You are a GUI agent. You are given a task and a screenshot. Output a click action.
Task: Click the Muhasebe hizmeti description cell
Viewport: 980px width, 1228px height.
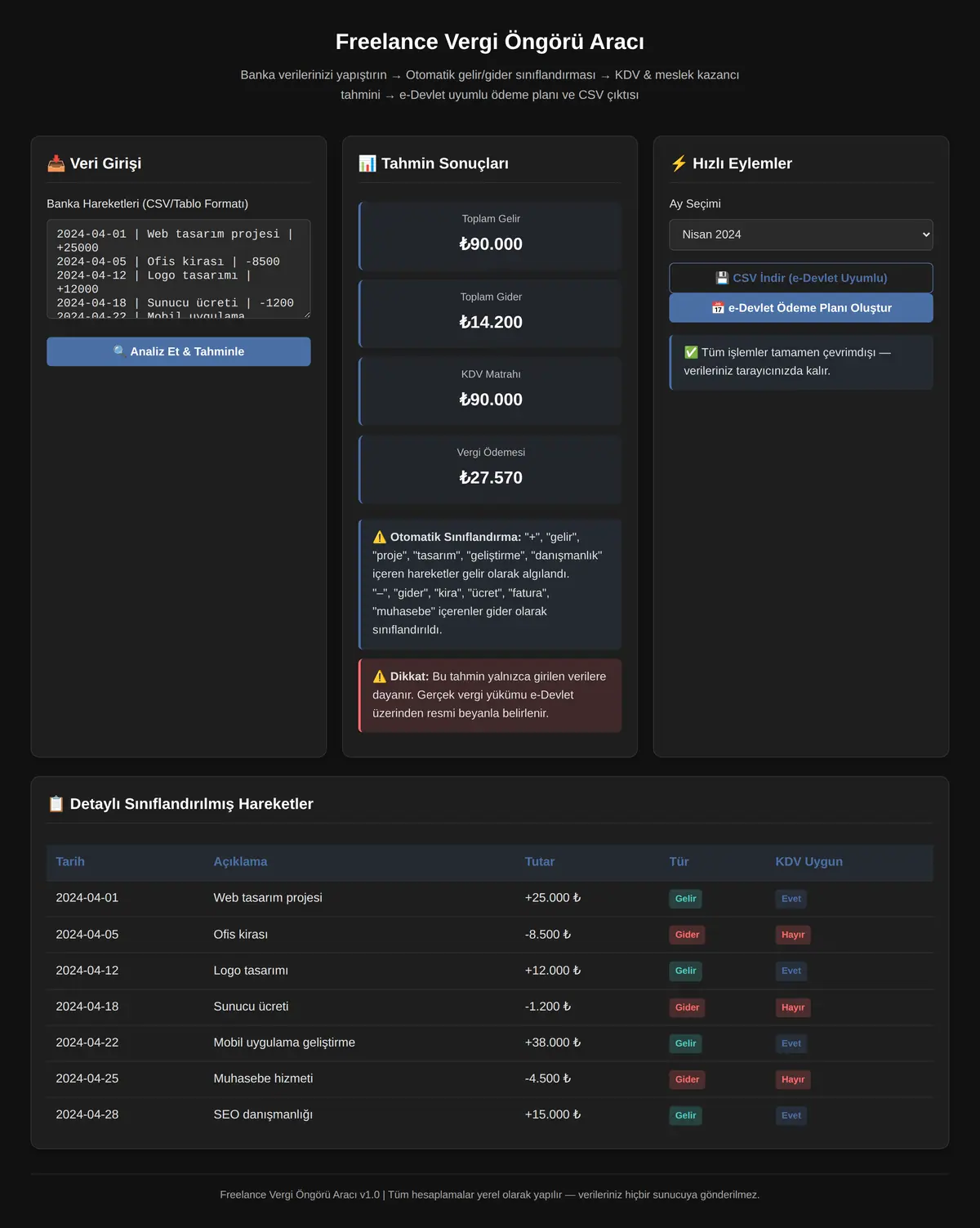[x=263, y=1078]
